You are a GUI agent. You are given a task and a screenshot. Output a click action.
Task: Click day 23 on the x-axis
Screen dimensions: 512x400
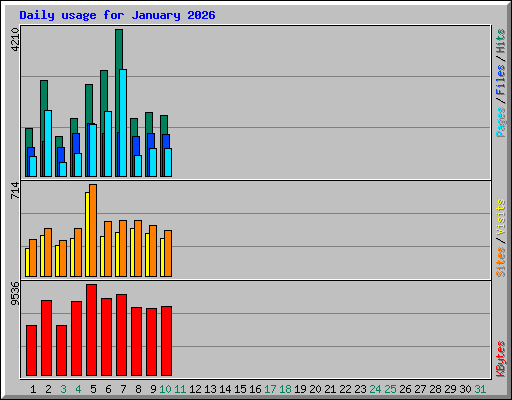point(360,389)
